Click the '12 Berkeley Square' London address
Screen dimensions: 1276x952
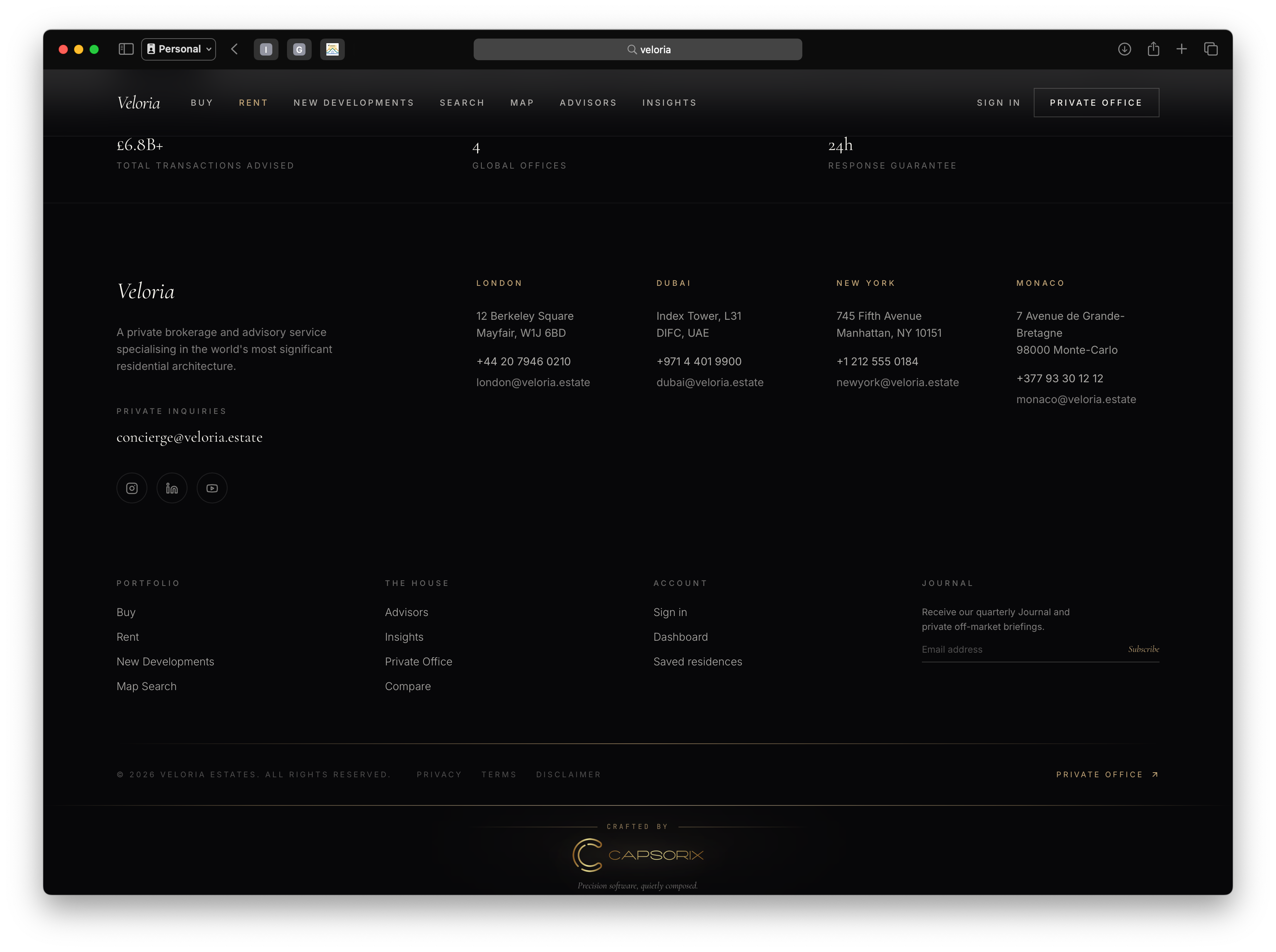coord(525,316)
